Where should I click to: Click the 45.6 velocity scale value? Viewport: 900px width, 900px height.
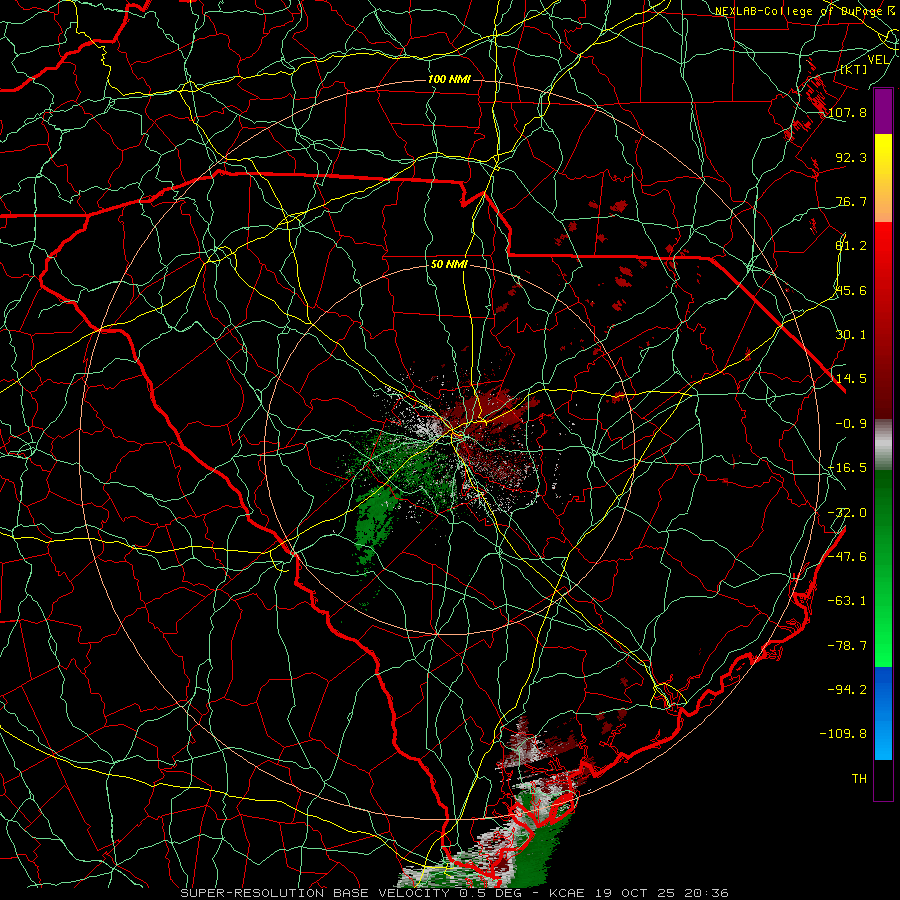851,290
